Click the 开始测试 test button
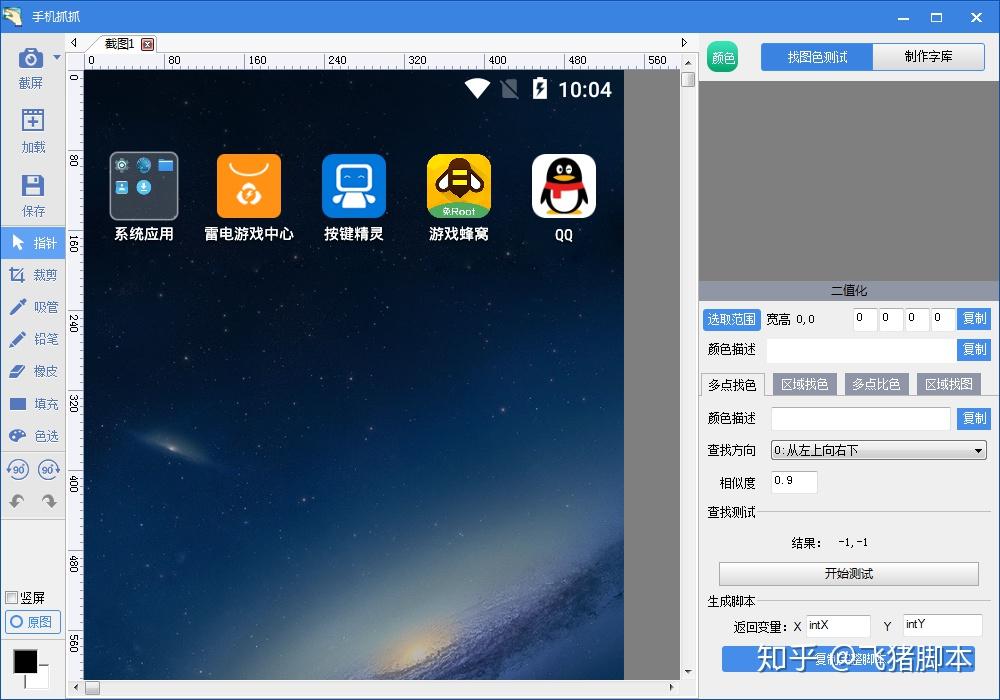Viewport: 1000px width, 700px height. coord(848,573)
